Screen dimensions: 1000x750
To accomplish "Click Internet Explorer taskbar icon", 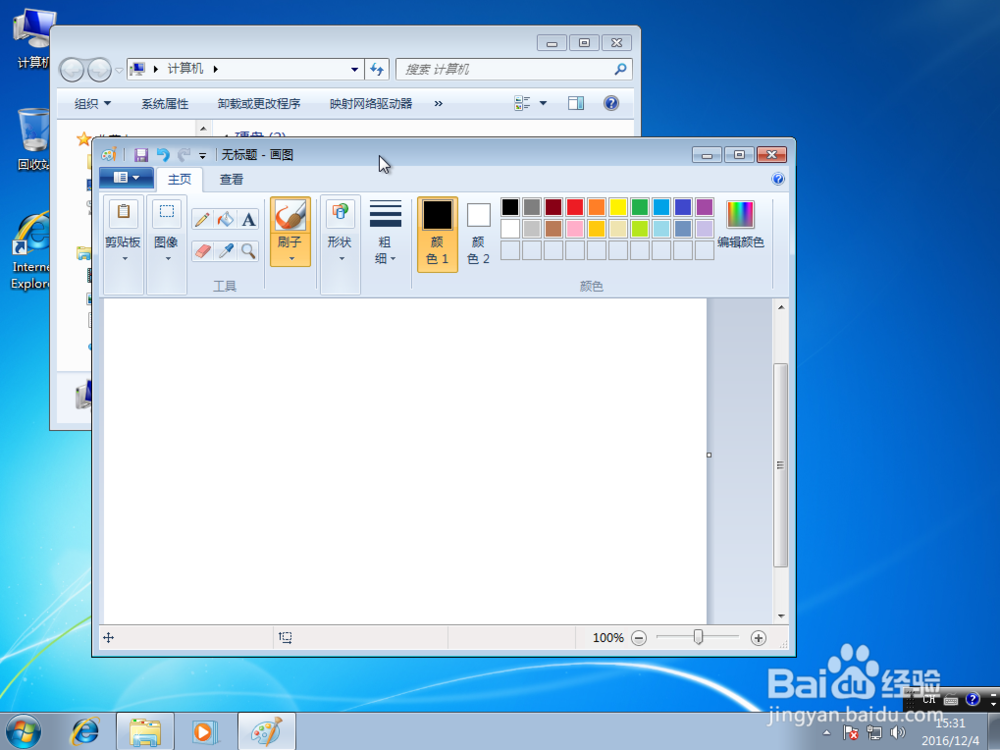I will coord(85,732).
